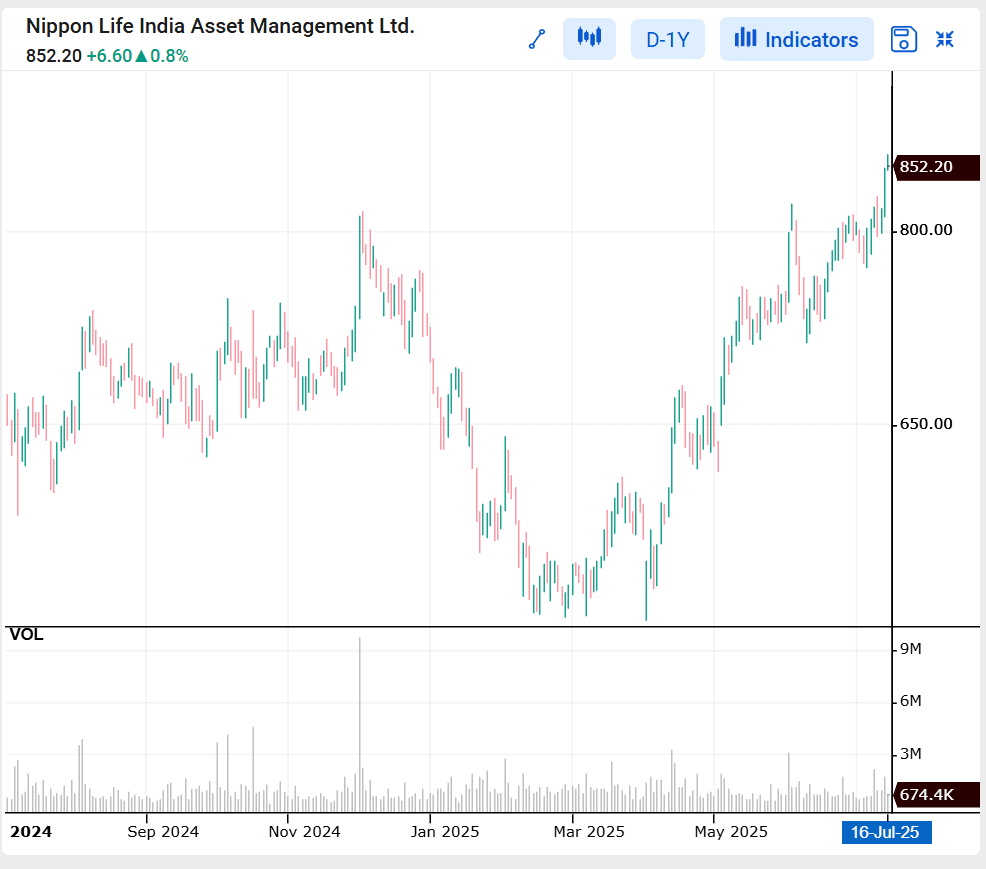Click the 6M volume axis label
This screenshot has width=986, height=869.
tap(911, 701)
